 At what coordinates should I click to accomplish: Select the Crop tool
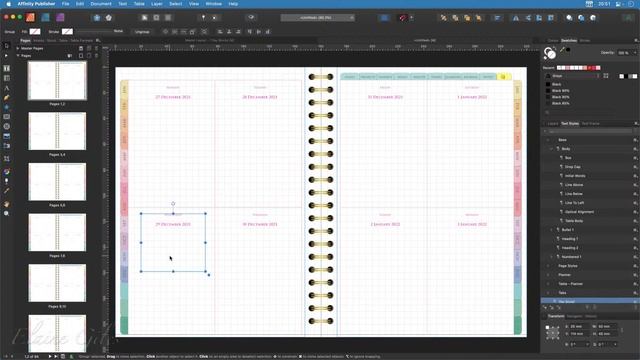click(x=7, y=159)
